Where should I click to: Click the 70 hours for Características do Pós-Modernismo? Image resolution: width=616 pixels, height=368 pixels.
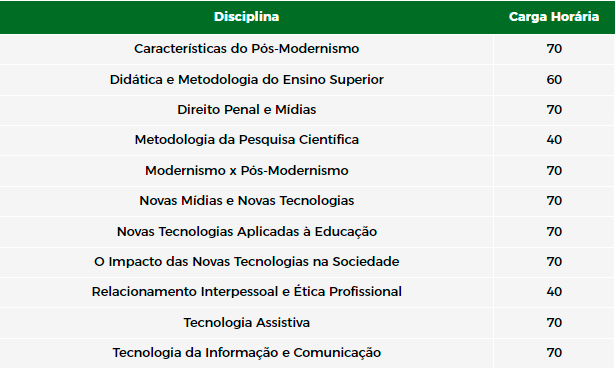click(x=554, y=49)
